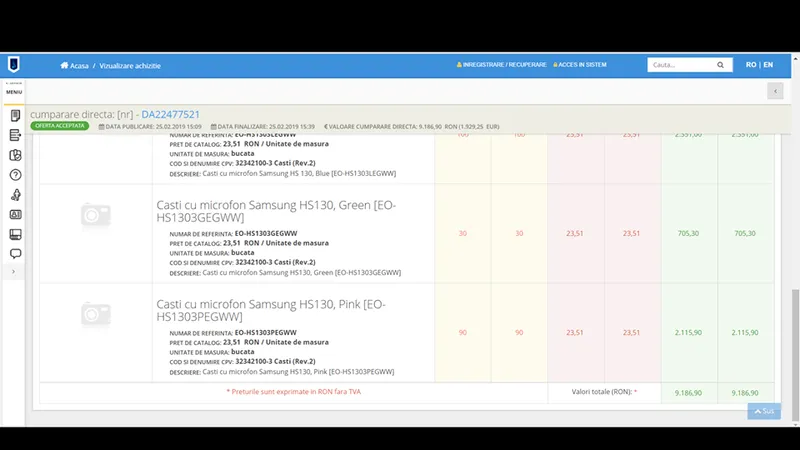This screenshot has height=450, width=800.
Task: Switch language to RO
Action: [x=751, y=65]
